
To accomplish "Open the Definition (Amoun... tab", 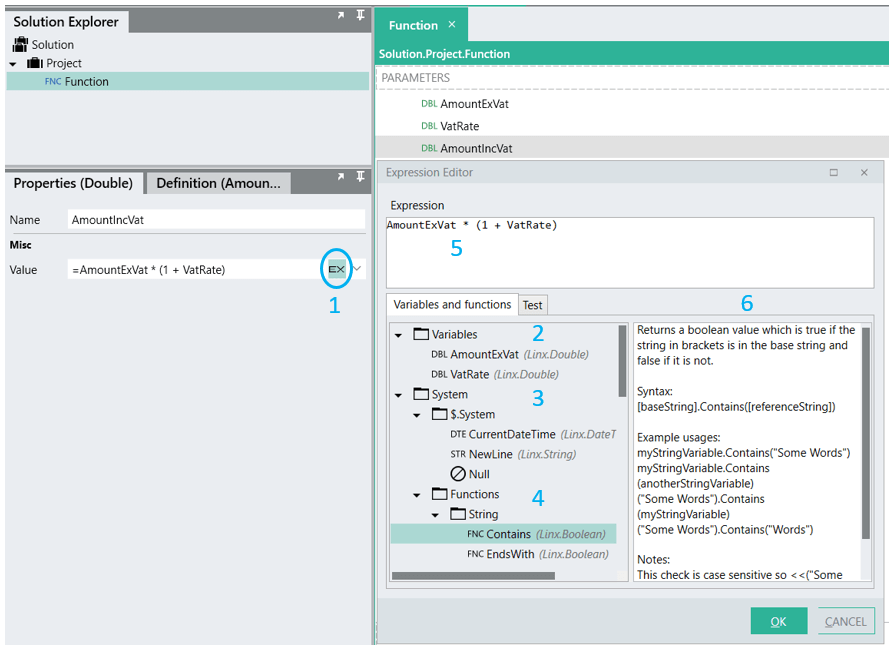I will tap(218, 183).
